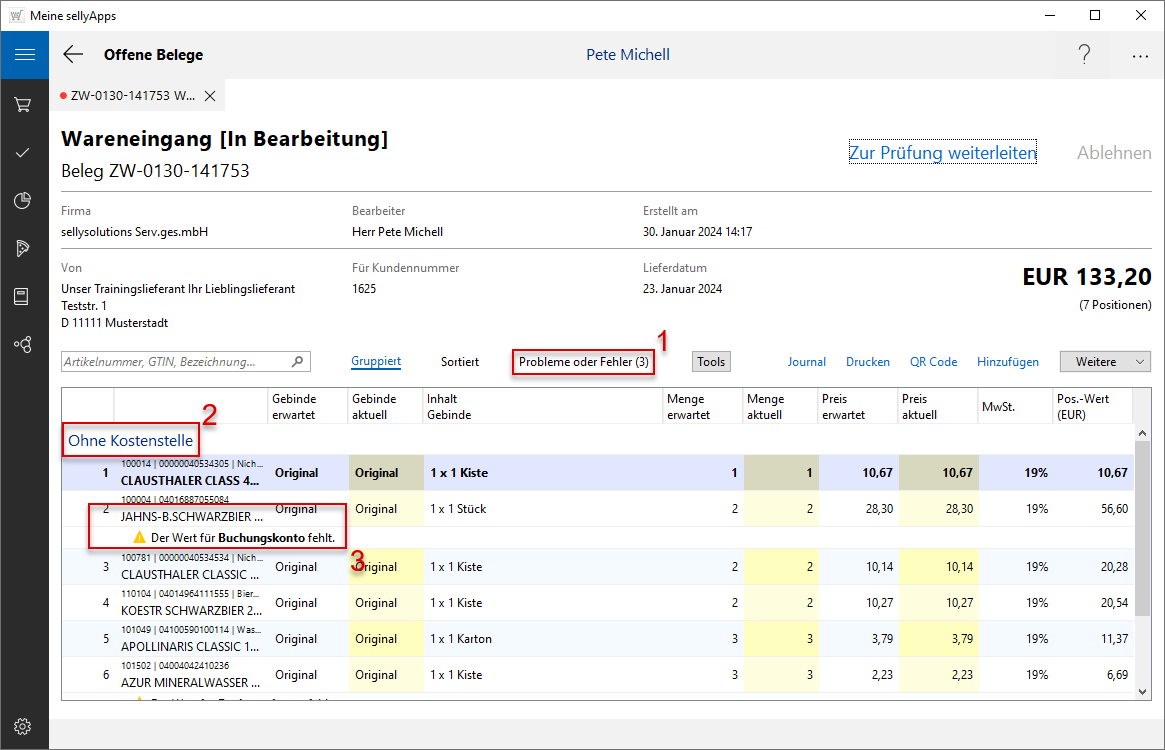This screenshot has width=1165, height=750.
Task: Open the three-dot more options menu
Action: tap(1140, 56)
